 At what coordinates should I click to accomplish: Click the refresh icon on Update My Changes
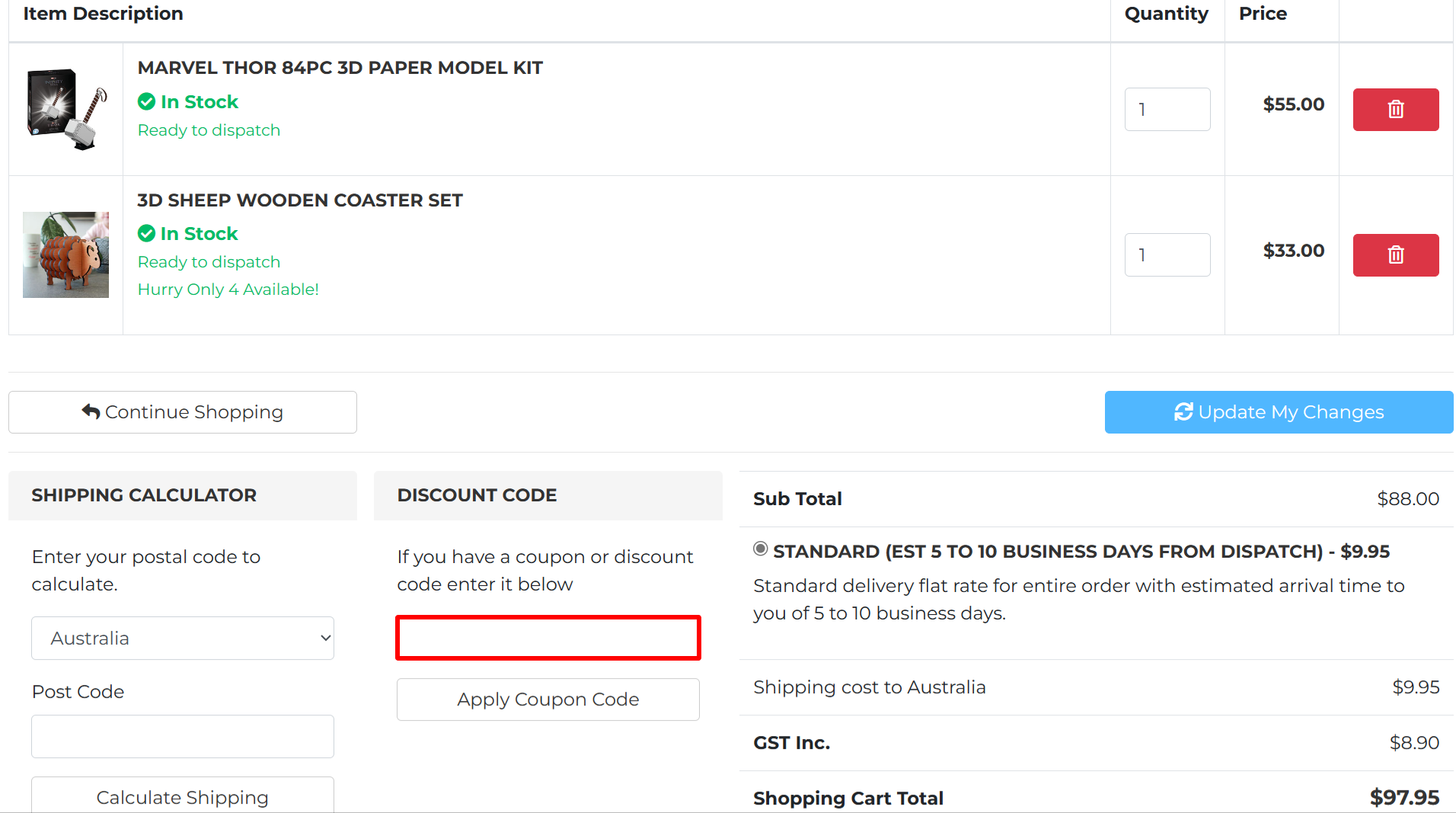[1183, 411]
